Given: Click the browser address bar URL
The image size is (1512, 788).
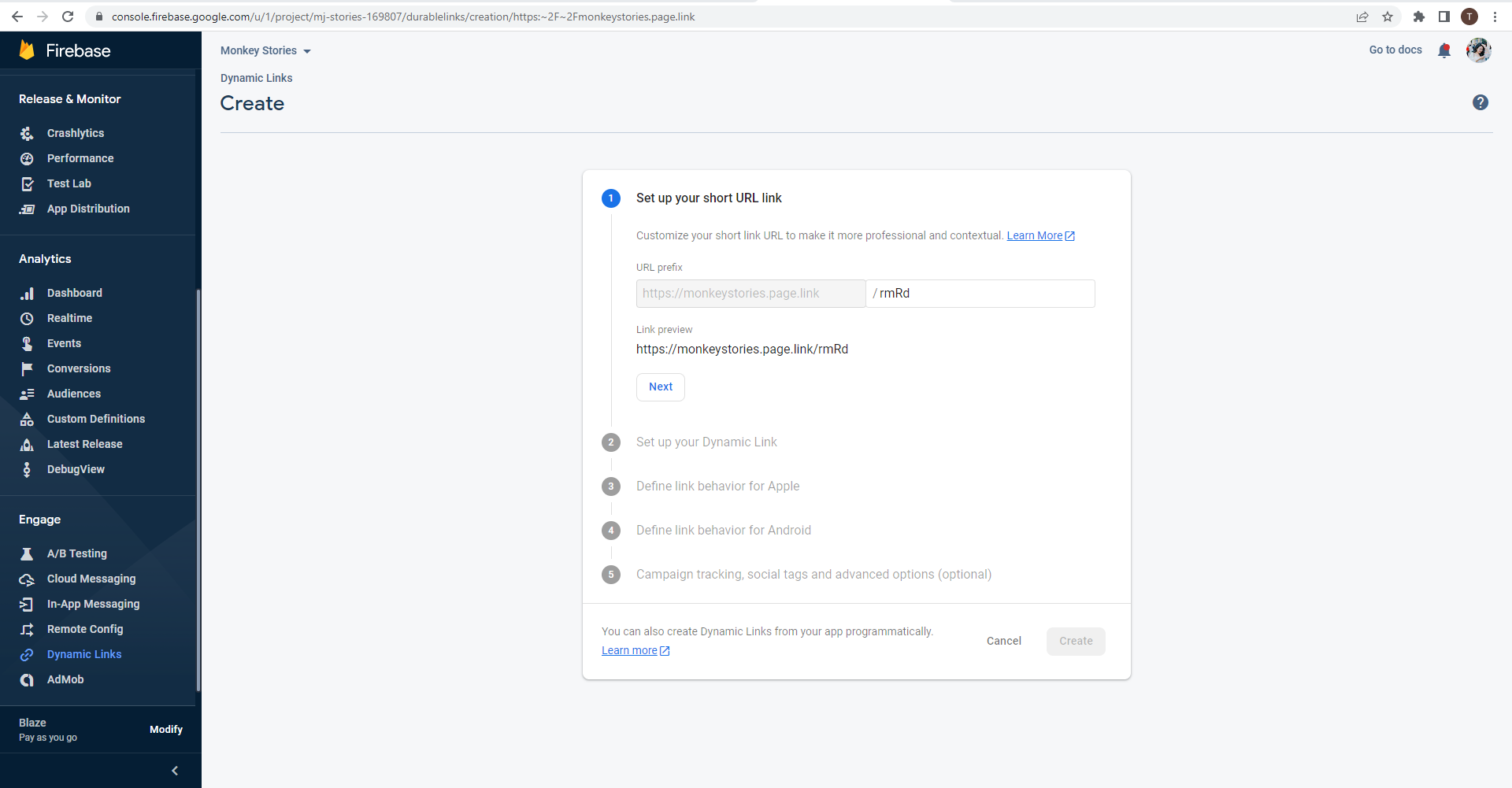Looking at the screenshot, I should (403, 17).
